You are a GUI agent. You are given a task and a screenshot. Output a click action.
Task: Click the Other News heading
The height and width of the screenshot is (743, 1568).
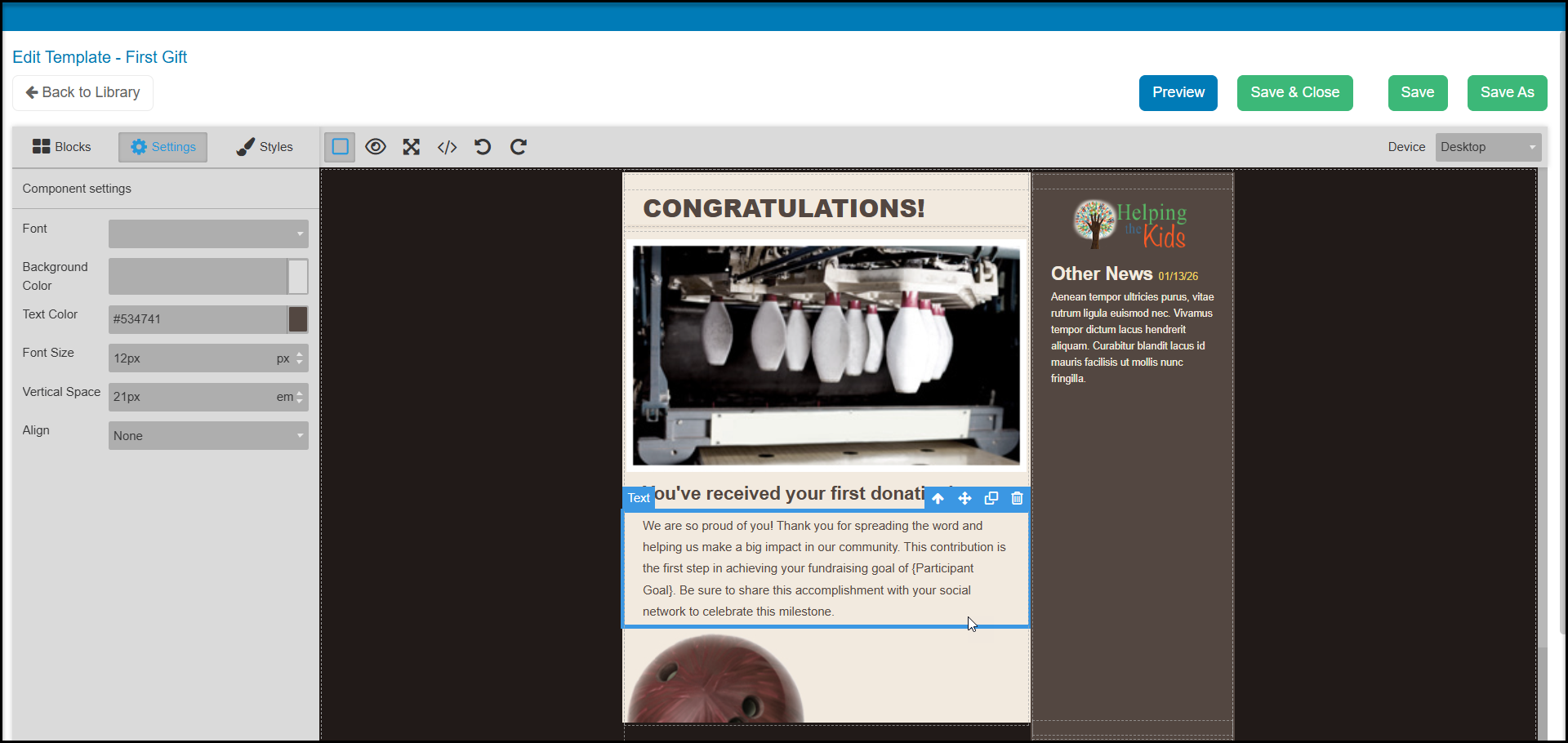(x=1102, y=274)
